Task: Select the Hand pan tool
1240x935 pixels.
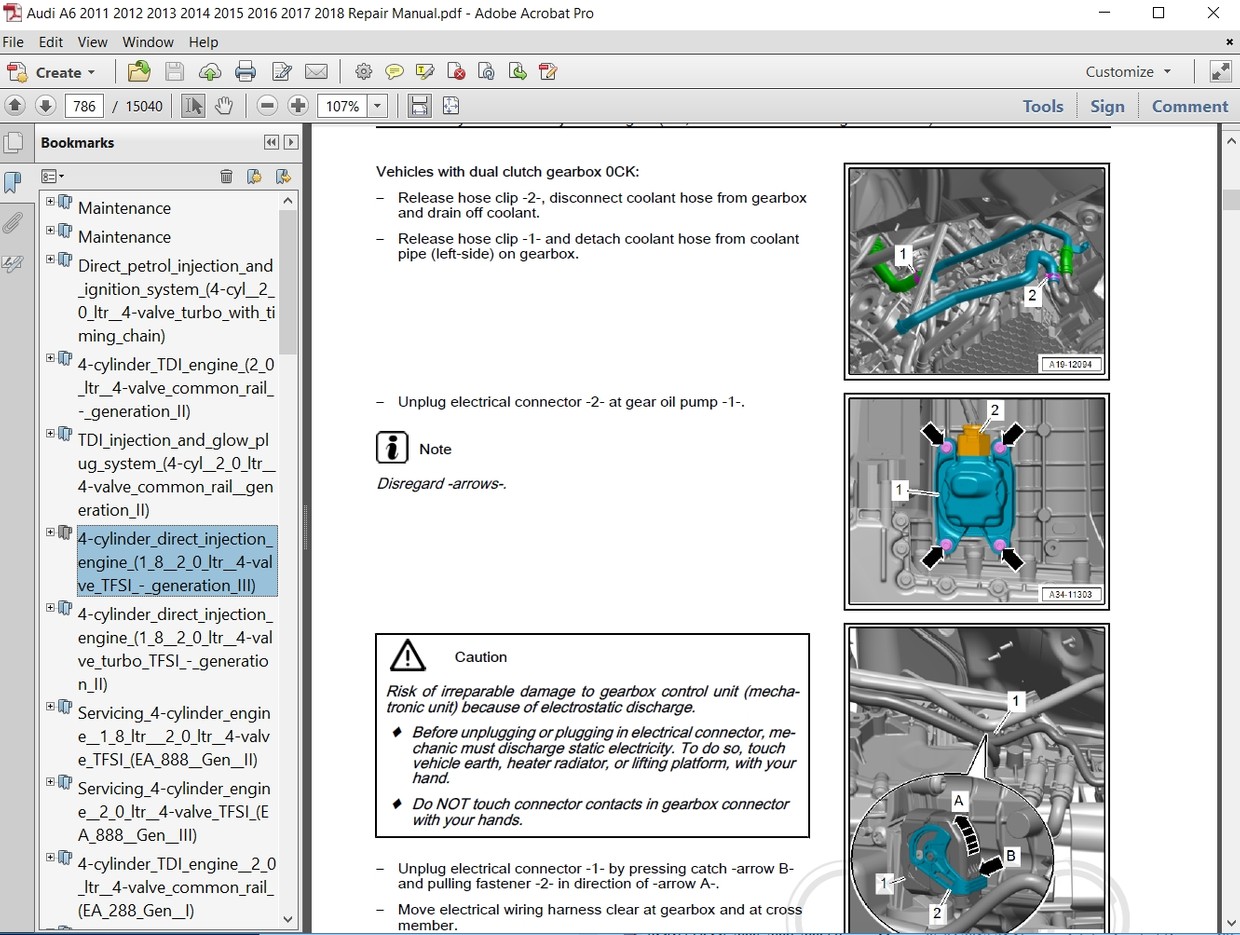Action: [x=224, y=106]
